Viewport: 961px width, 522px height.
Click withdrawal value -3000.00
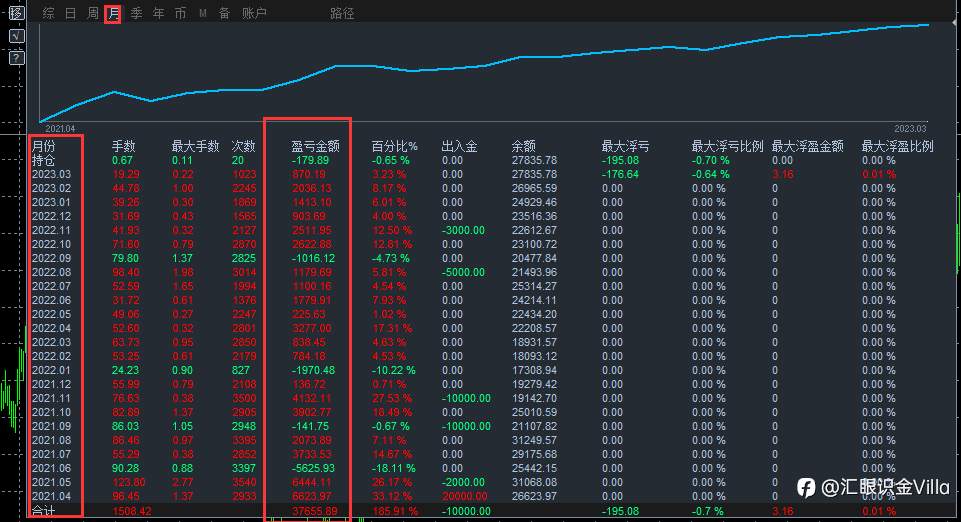click(x=463, y=230)
